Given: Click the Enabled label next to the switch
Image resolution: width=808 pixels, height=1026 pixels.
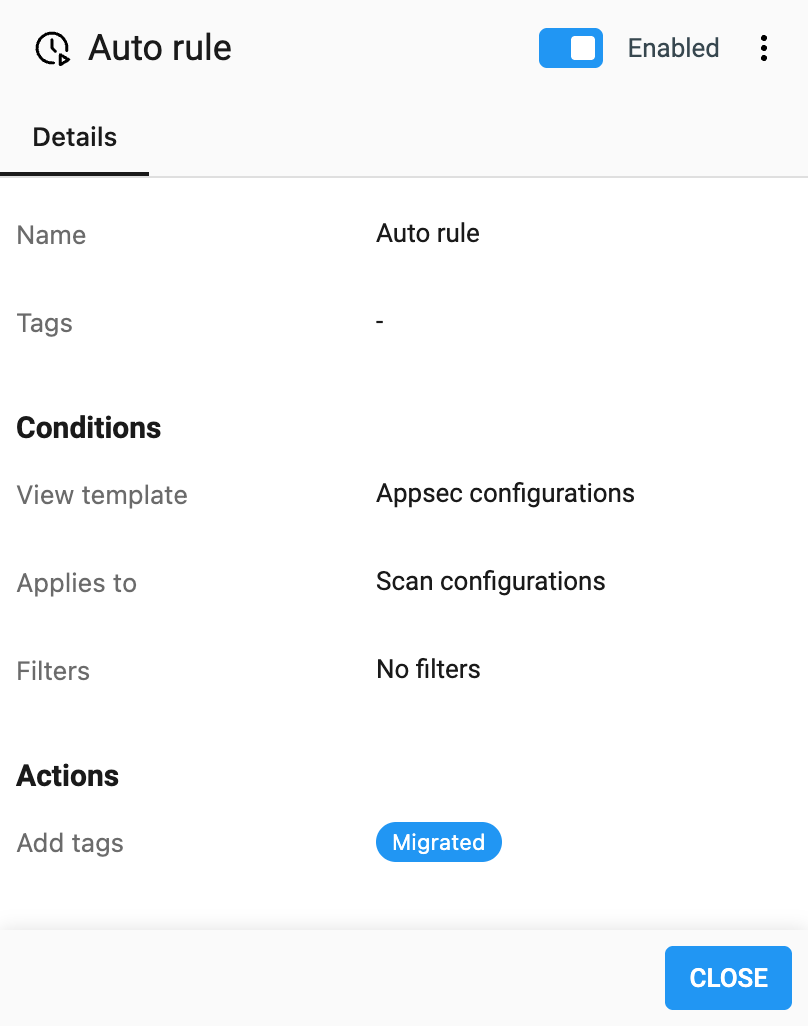Looking at the screenshot, I should tap(672, 47).
